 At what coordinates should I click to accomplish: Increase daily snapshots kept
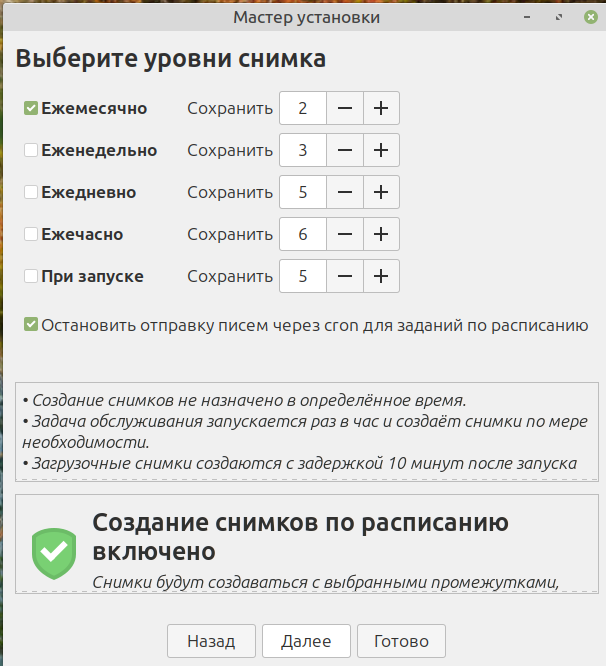tap(380, 193)
